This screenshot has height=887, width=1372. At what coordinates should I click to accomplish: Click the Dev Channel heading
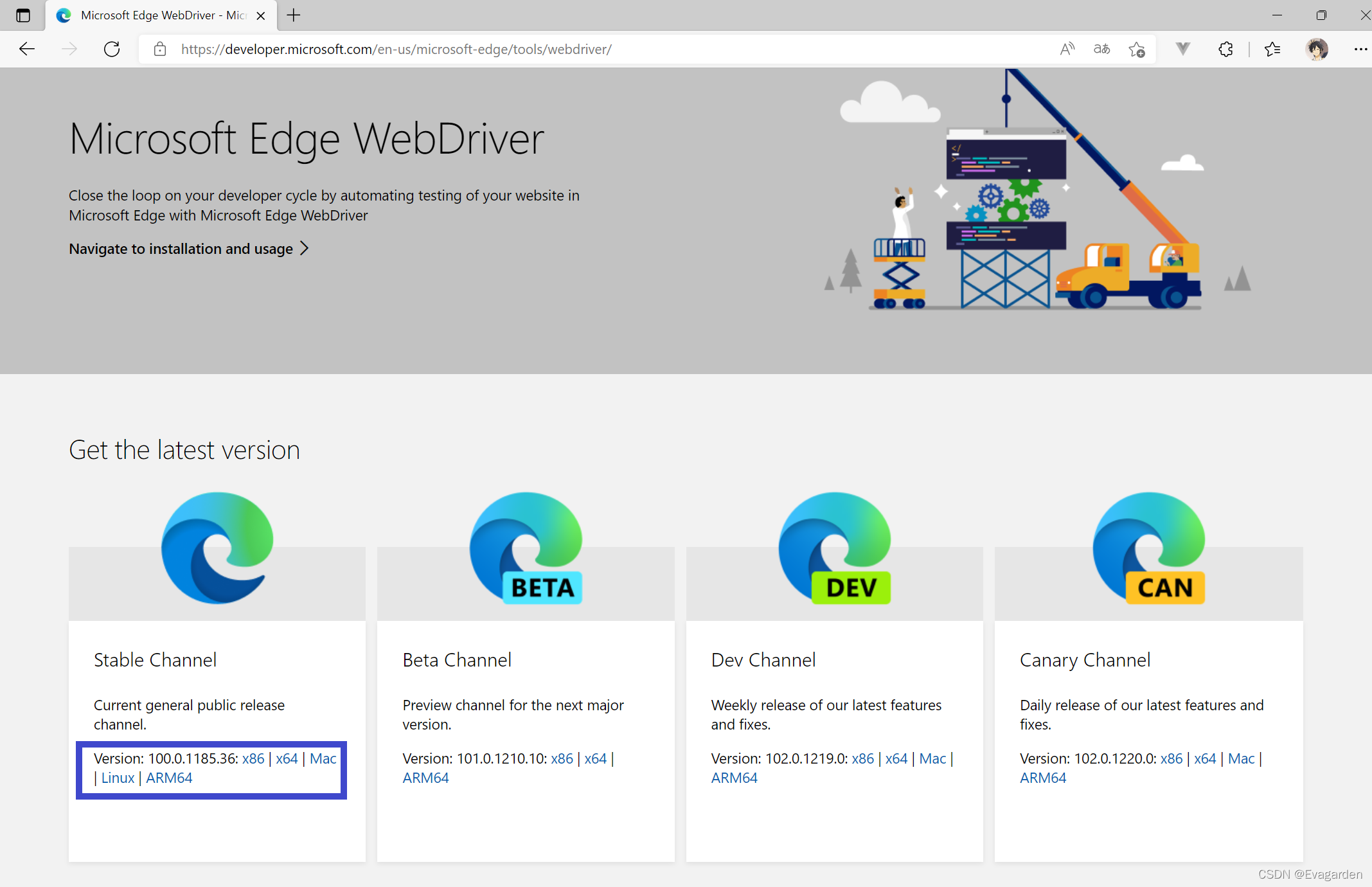tap(763, 660)
